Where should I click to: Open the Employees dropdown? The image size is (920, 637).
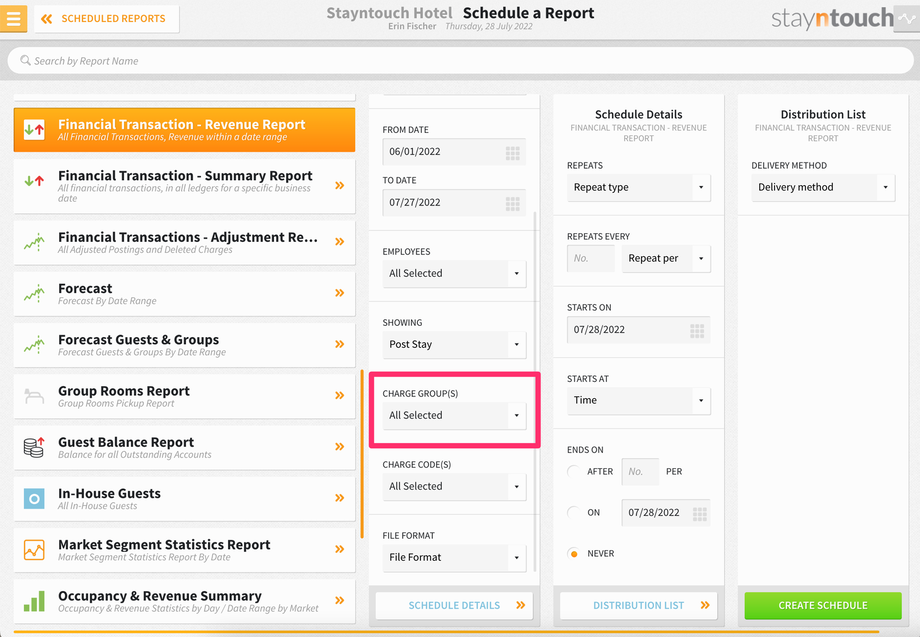click(x=454, y=273)
